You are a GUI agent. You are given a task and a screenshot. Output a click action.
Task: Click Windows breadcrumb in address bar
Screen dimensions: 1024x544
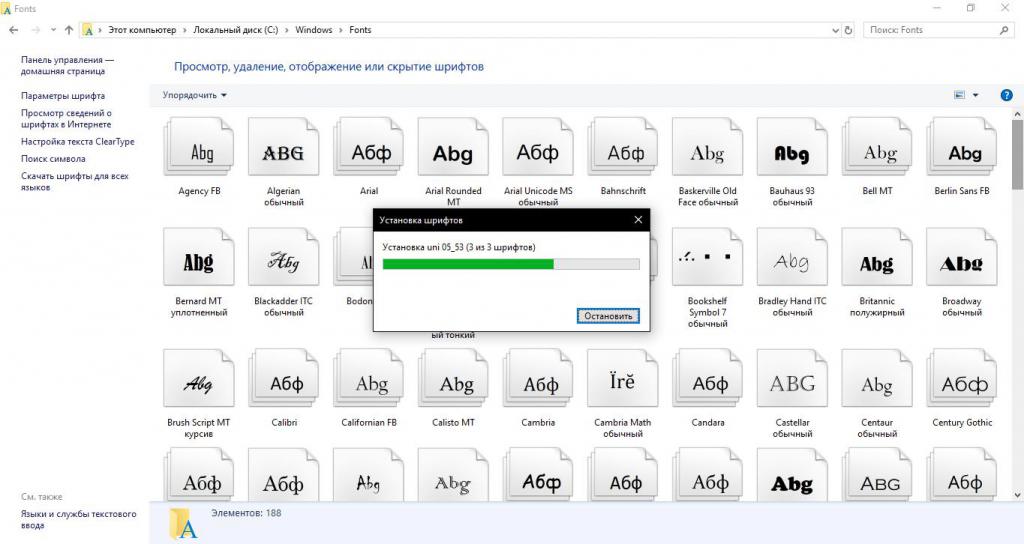point(313,30)
